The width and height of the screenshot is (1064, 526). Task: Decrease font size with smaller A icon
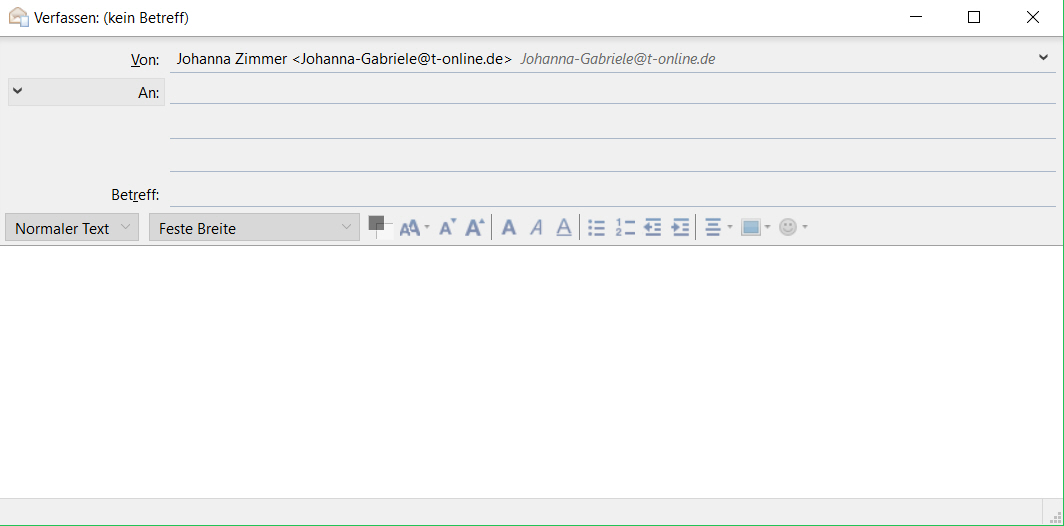[447, 227]
